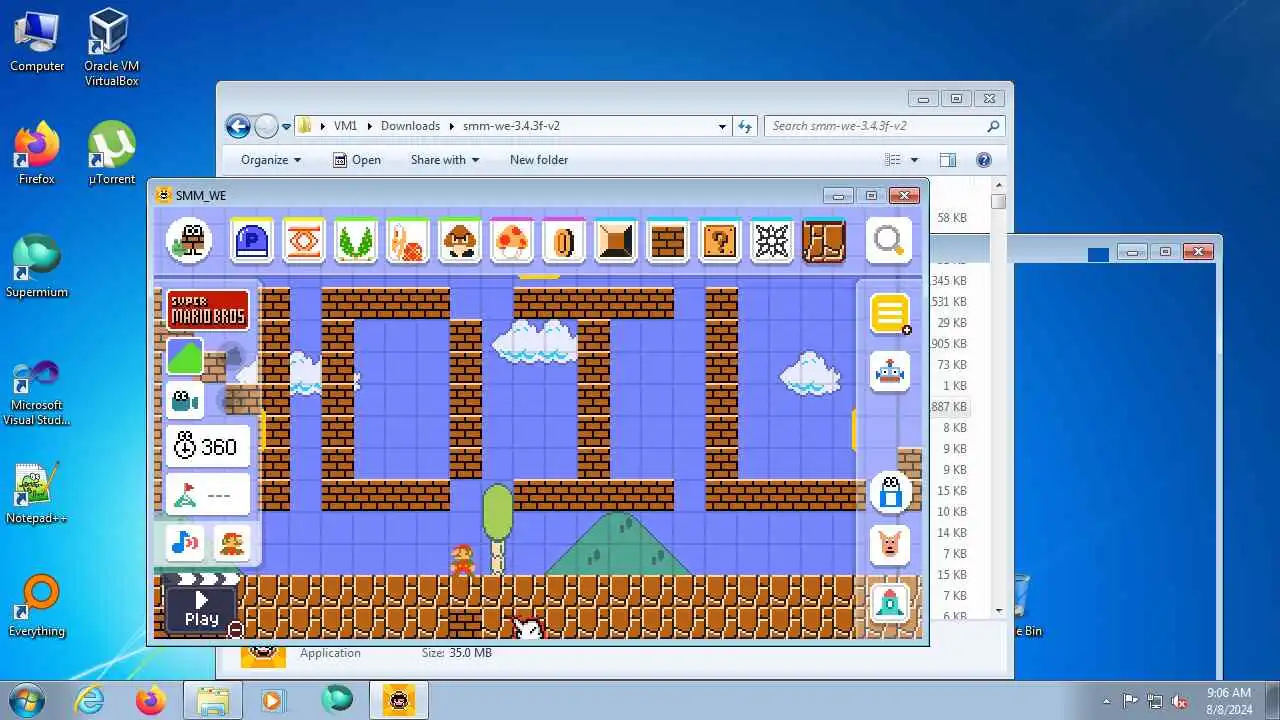The image size is (1280, 720).
Task: Set the 360 course timer
Action: [208, 447]
